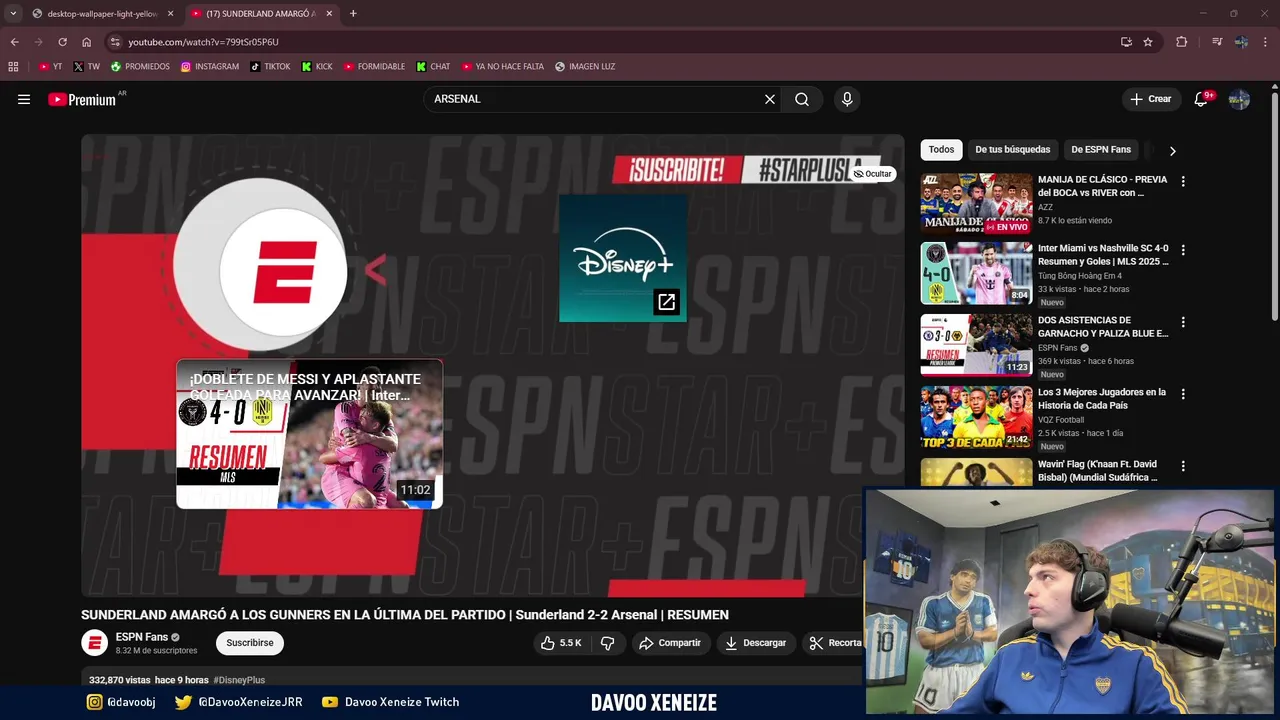1280x720 pixels.
Task: Open Los 3 Mejores Jugadores video
Action: click(x=976, y=417)
